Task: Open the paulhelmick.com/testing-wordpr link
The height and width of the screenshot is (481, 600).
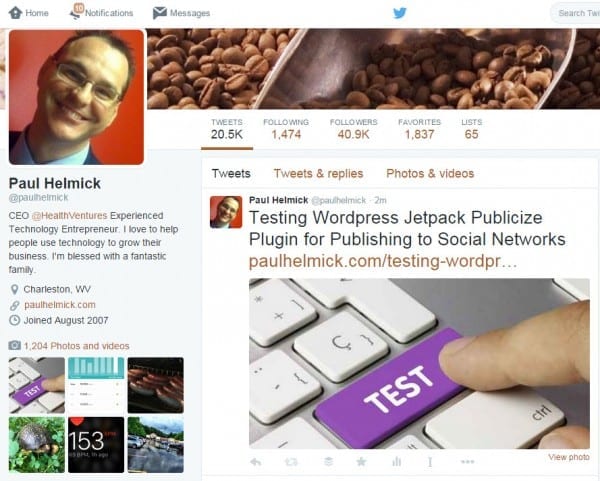Action: pyautogui.click(x=383, y=261)
